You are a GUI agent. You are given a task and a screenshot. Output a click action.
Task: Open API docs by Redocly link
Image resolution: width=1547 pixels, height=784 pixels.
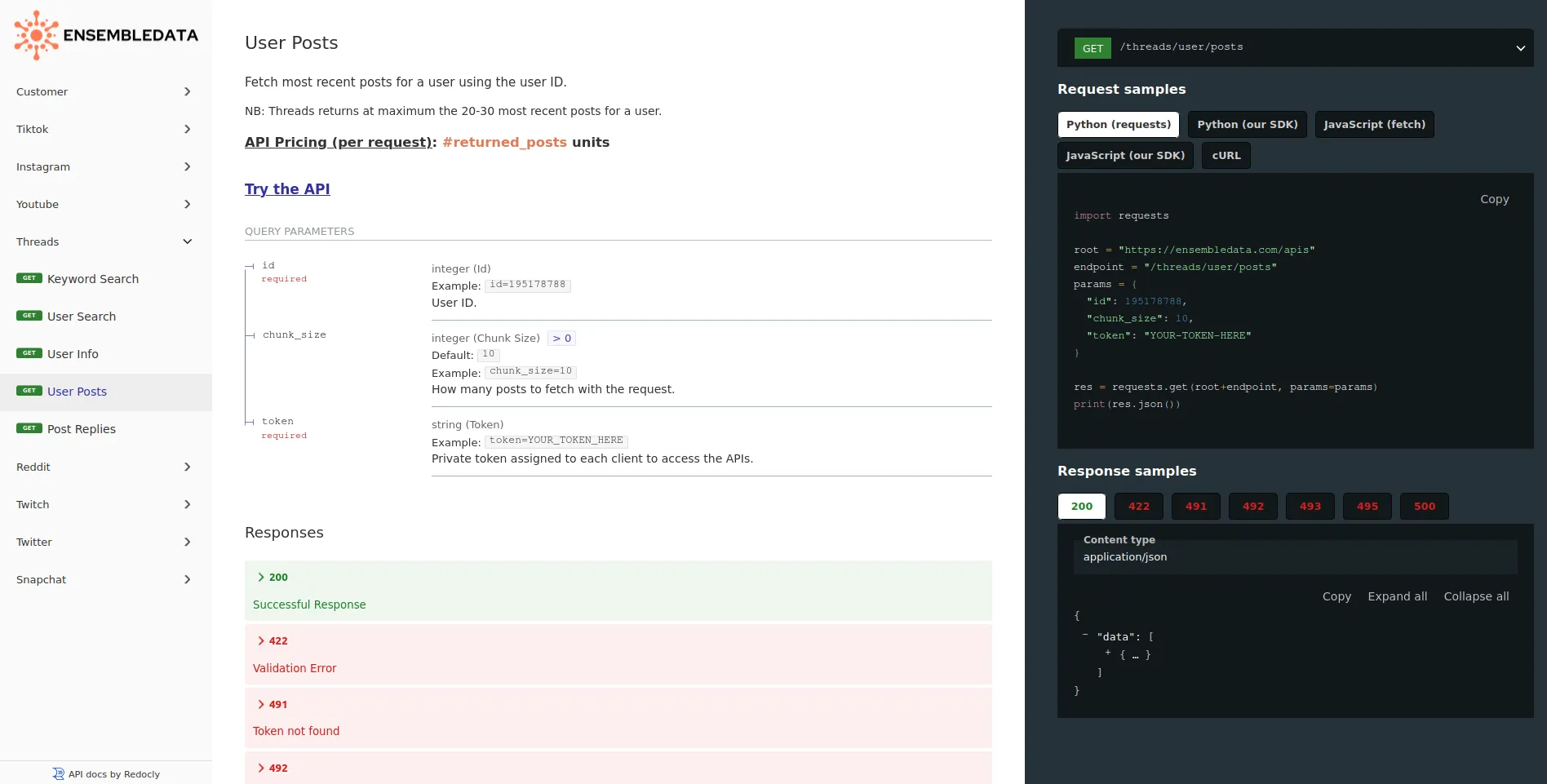[106, 774]
